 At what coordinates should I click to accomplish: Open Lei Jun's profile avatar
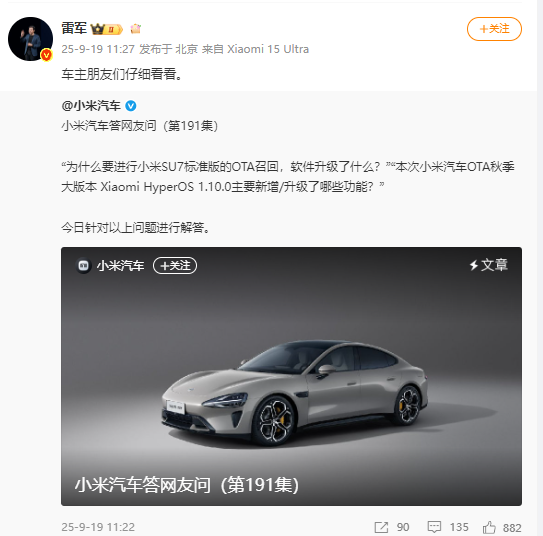click(x=30, y=39)
